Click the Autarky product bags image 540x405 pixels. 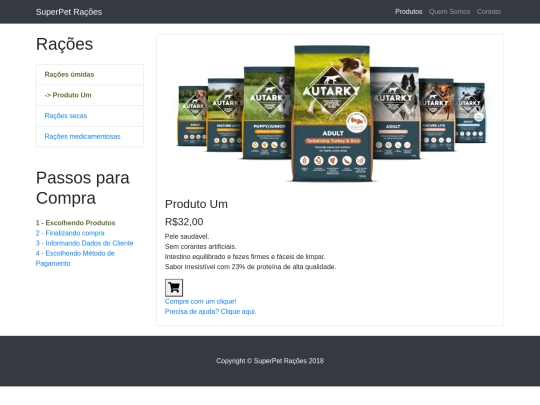pos(331,113)
